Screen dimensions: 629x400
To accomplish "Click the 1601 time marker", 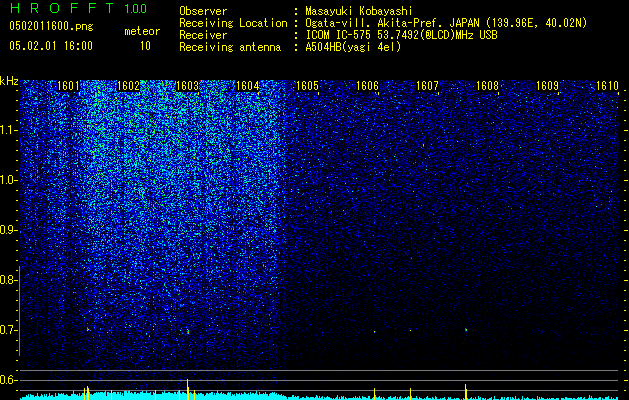I will [68, 86].
